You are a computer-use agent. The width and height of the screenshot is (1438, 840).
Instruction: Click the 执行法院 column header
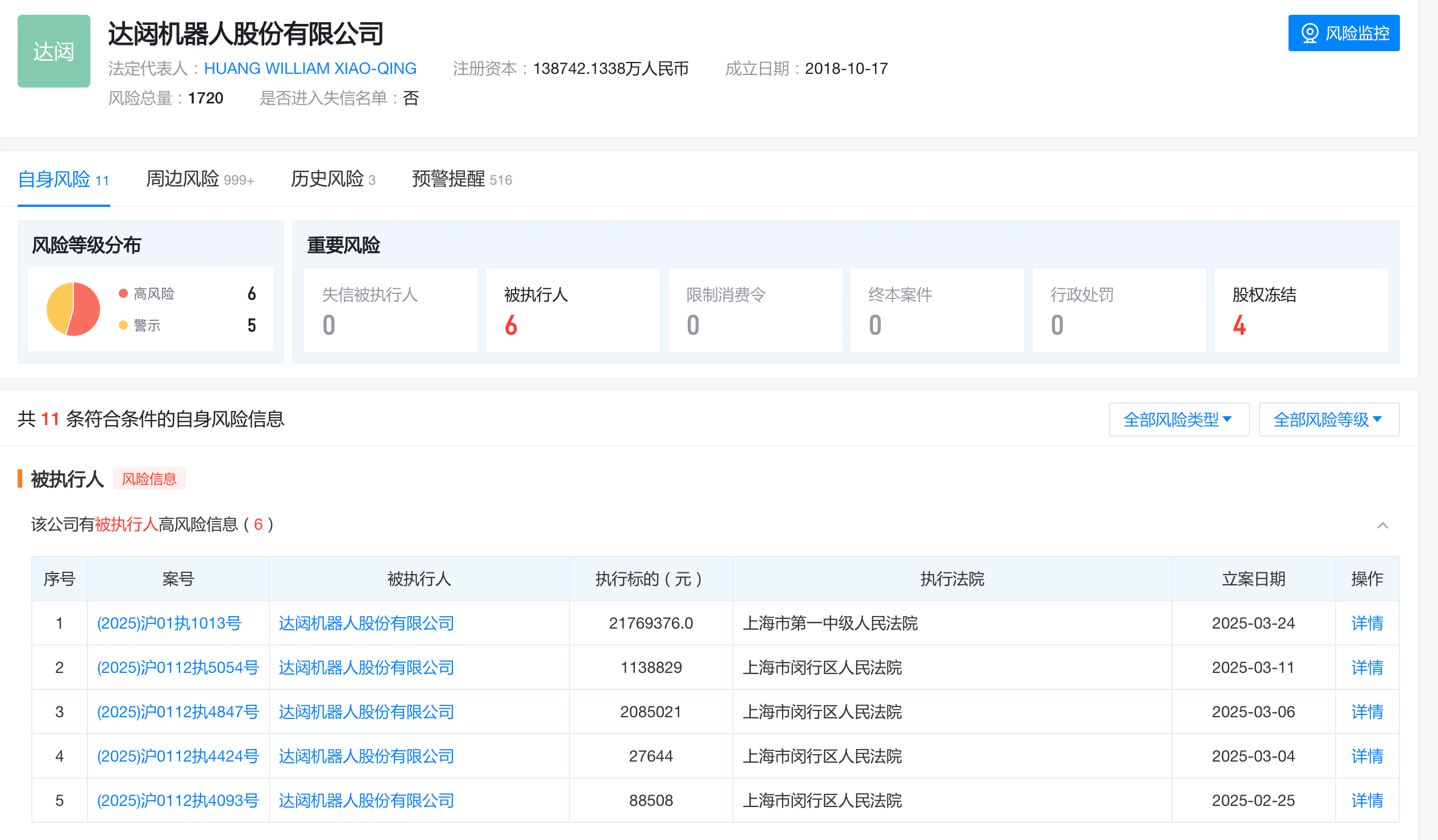[952, 579]
